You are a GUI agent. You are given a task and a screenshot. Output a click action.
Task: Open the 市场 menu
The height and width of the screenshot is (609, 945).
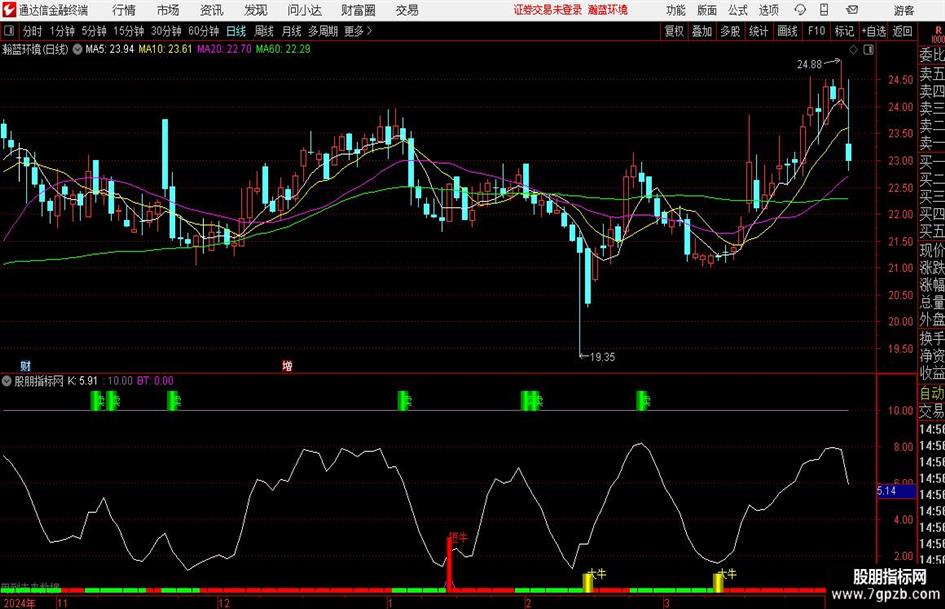tap(168, 10)
